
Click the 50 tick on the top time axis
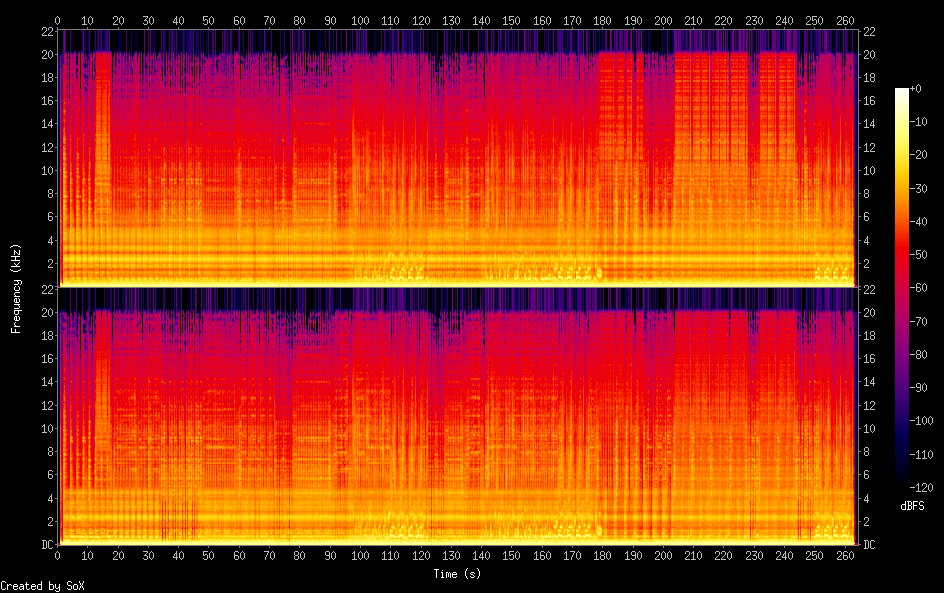point(209,20)
